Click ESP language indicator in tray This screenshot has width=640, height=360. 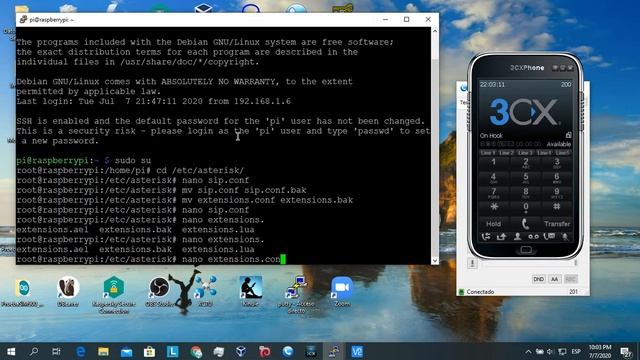pyautogui.click(x=576, y=351)
